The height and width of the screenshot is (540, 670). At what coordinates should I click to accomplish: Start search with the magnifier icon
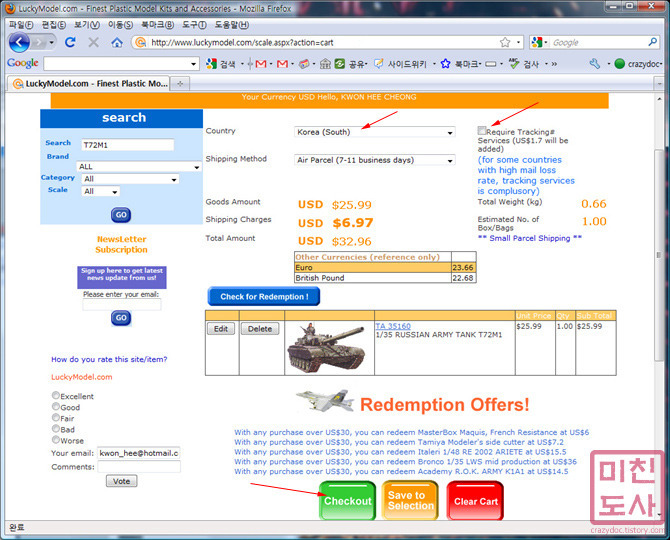[x=652, y=42]
